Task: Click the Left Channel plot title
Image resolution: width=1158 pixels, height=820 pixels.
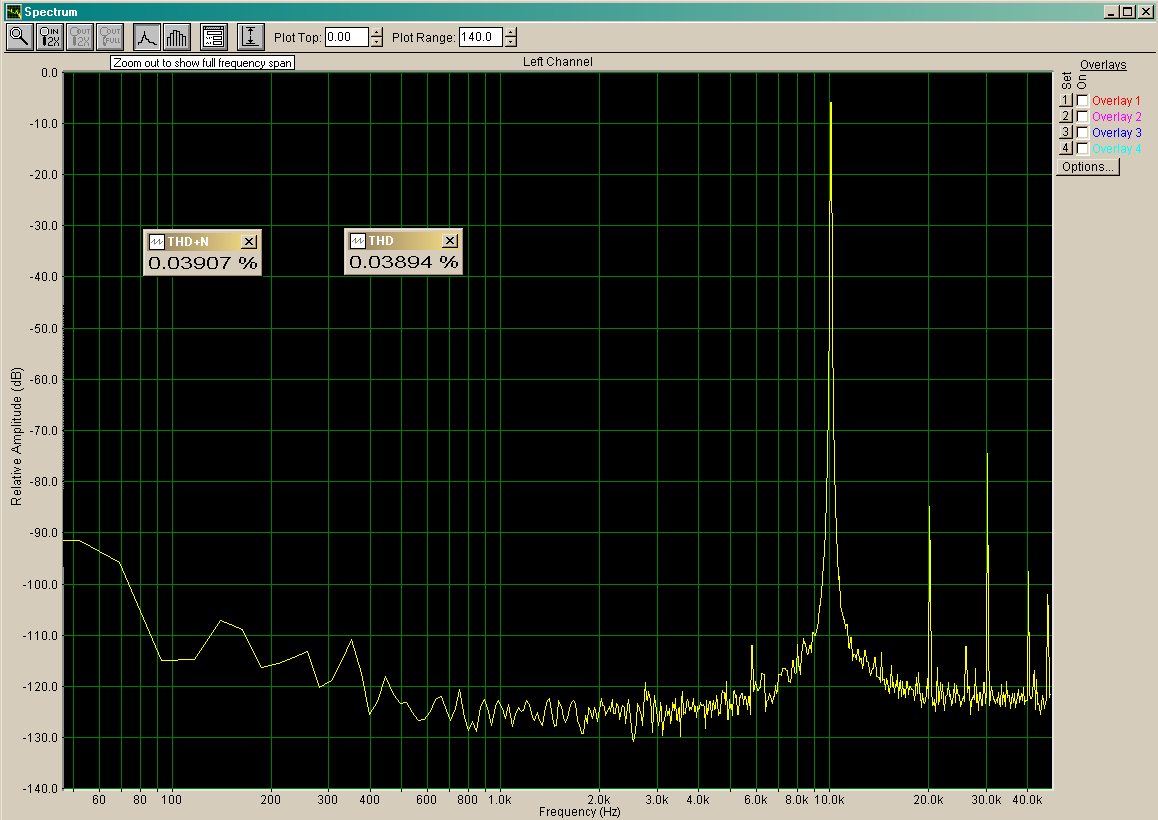Action: point(558,62)
